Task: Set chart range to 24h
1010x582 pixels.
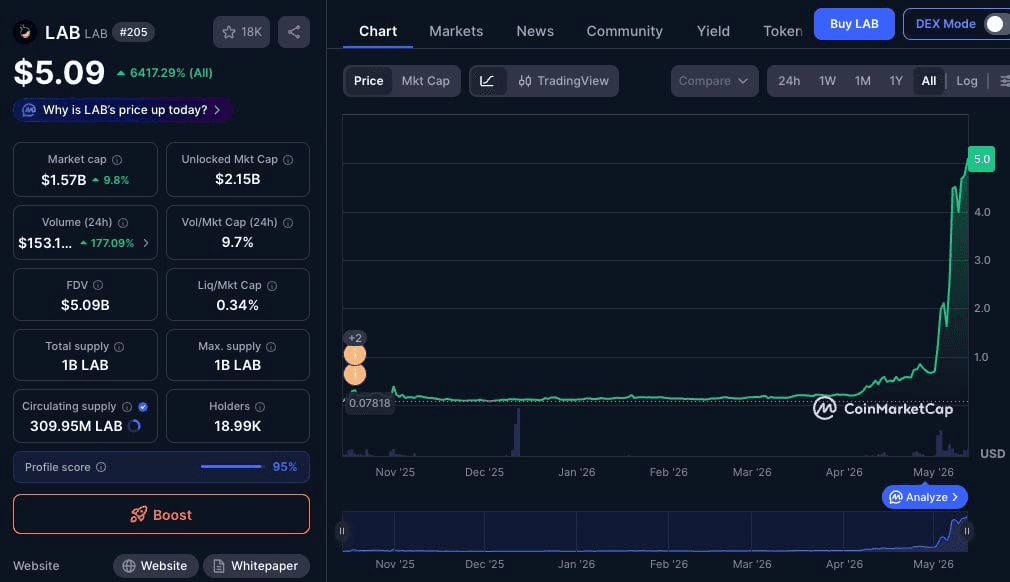Action: [x=789, y=81]
